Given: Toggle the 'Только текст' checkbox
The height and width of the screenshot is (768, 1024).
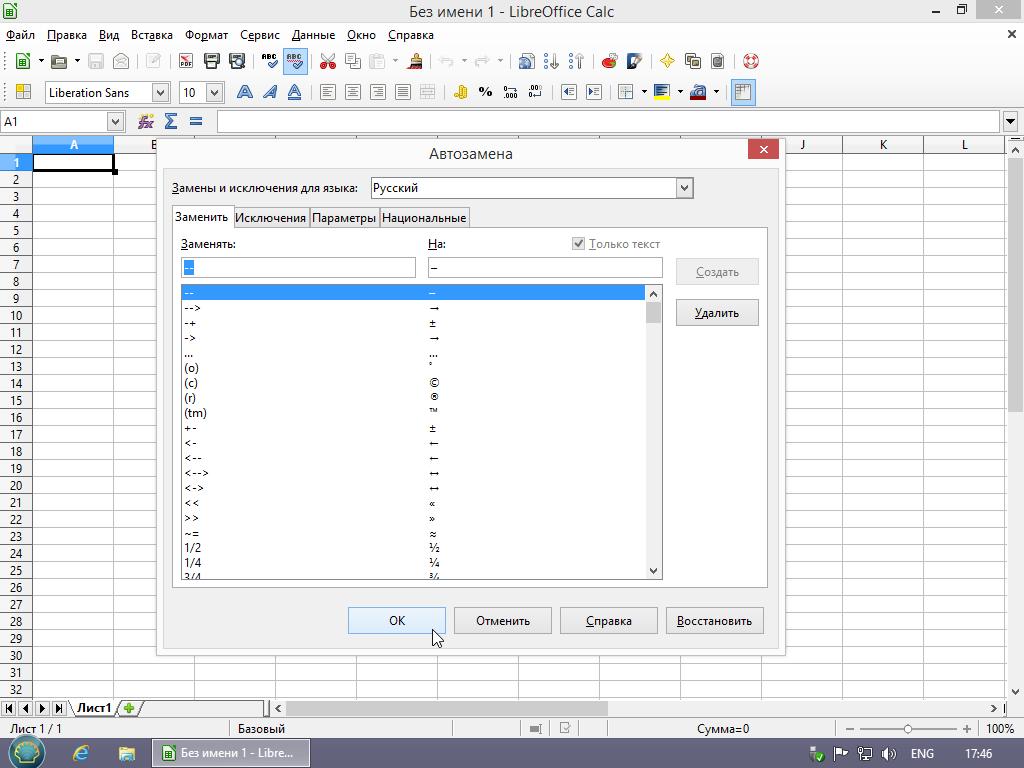Looking at the screenshot, I should [x=578, y=244].
